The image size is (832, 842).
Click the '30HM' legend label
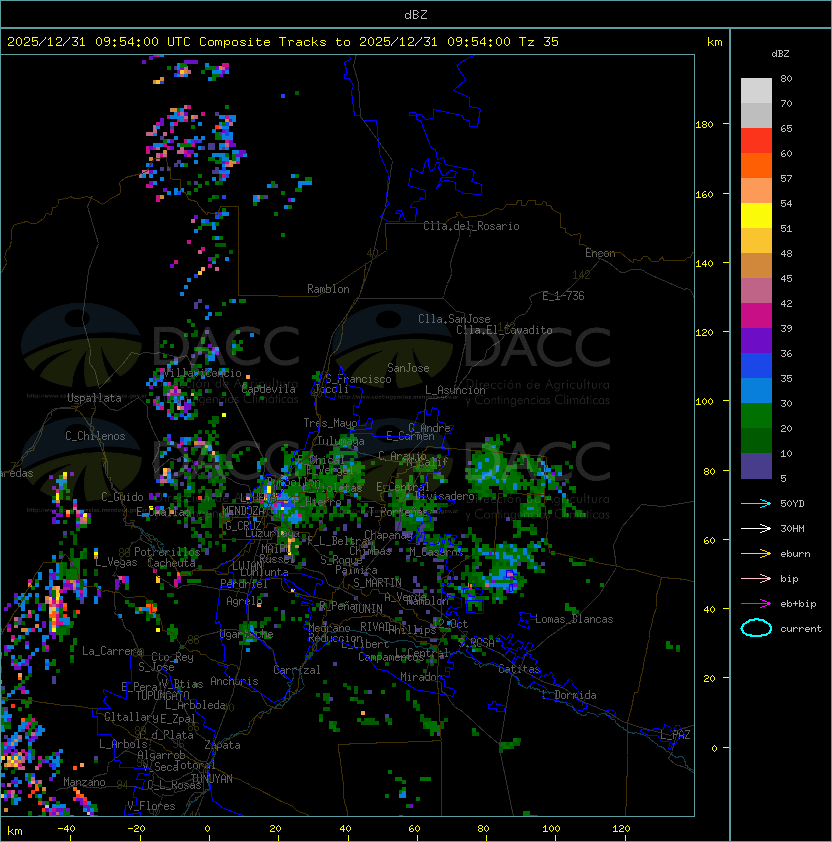(x=792, y=529)
